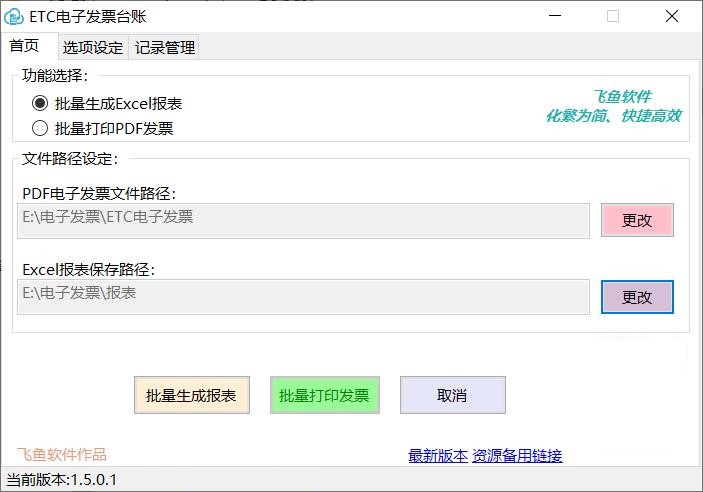Select the 批量生成Excel报表 radio option
The height and width of the screenshot is (492, 703).
[x=40, y=103]
